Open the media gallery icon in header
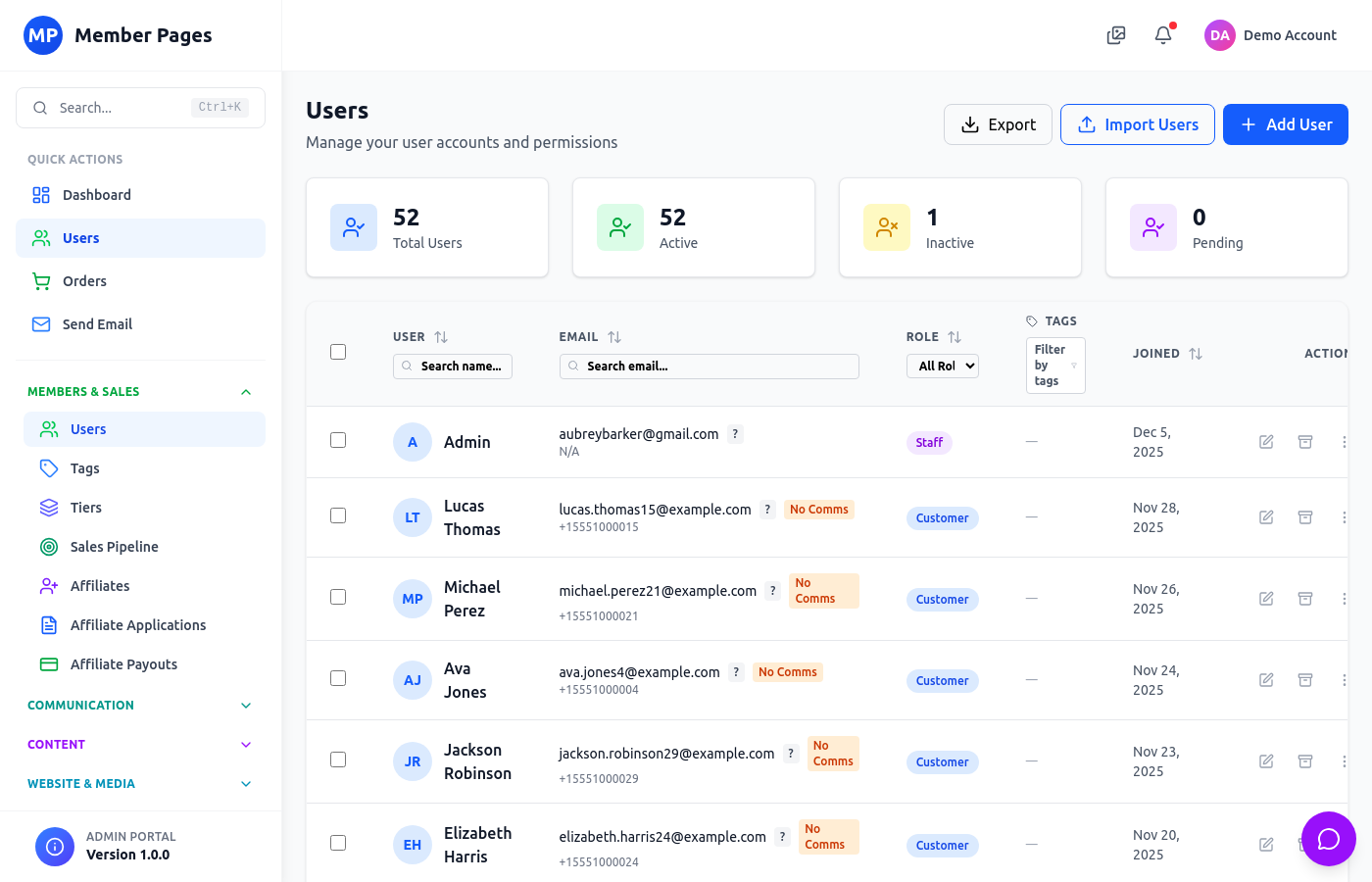The image size is (1372, 882). tap(1116, 35)
